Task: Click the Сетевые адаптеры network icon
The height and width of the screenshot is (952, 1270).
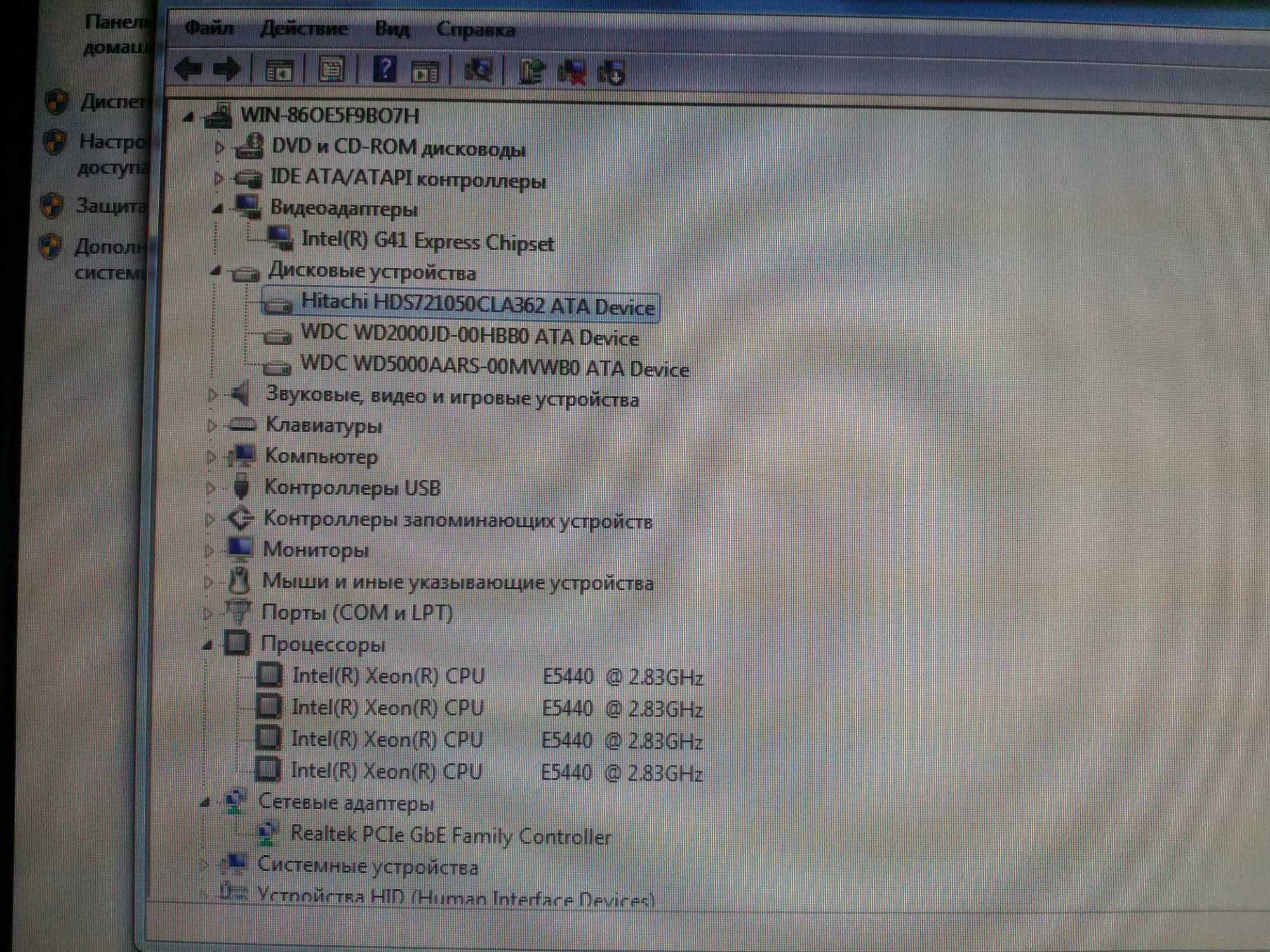Action: click(x=235, y=801)
